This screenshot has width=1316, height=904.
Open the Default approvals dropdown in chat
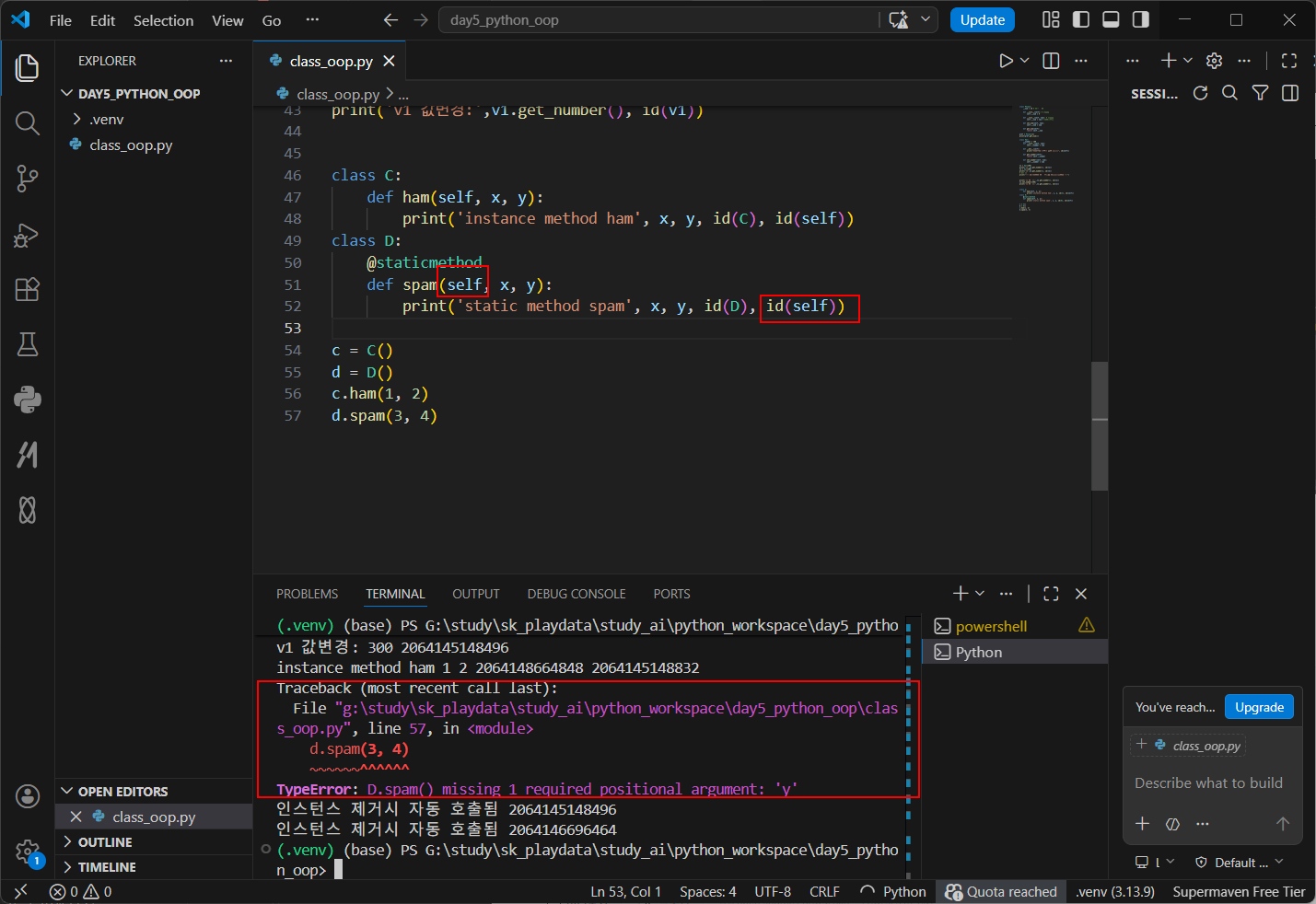pyautogui.click(x=1239, y=863)
